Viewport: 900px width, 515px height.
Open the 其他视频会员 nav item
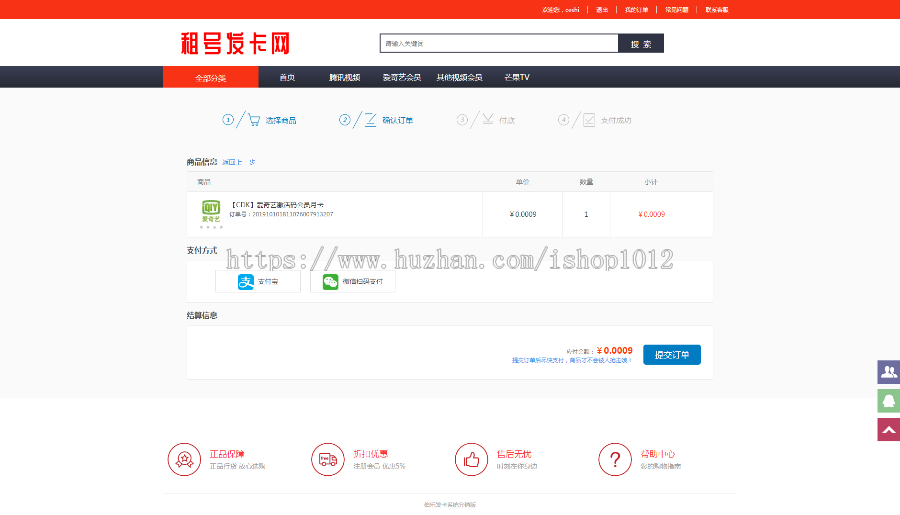[x=459, y=78]
